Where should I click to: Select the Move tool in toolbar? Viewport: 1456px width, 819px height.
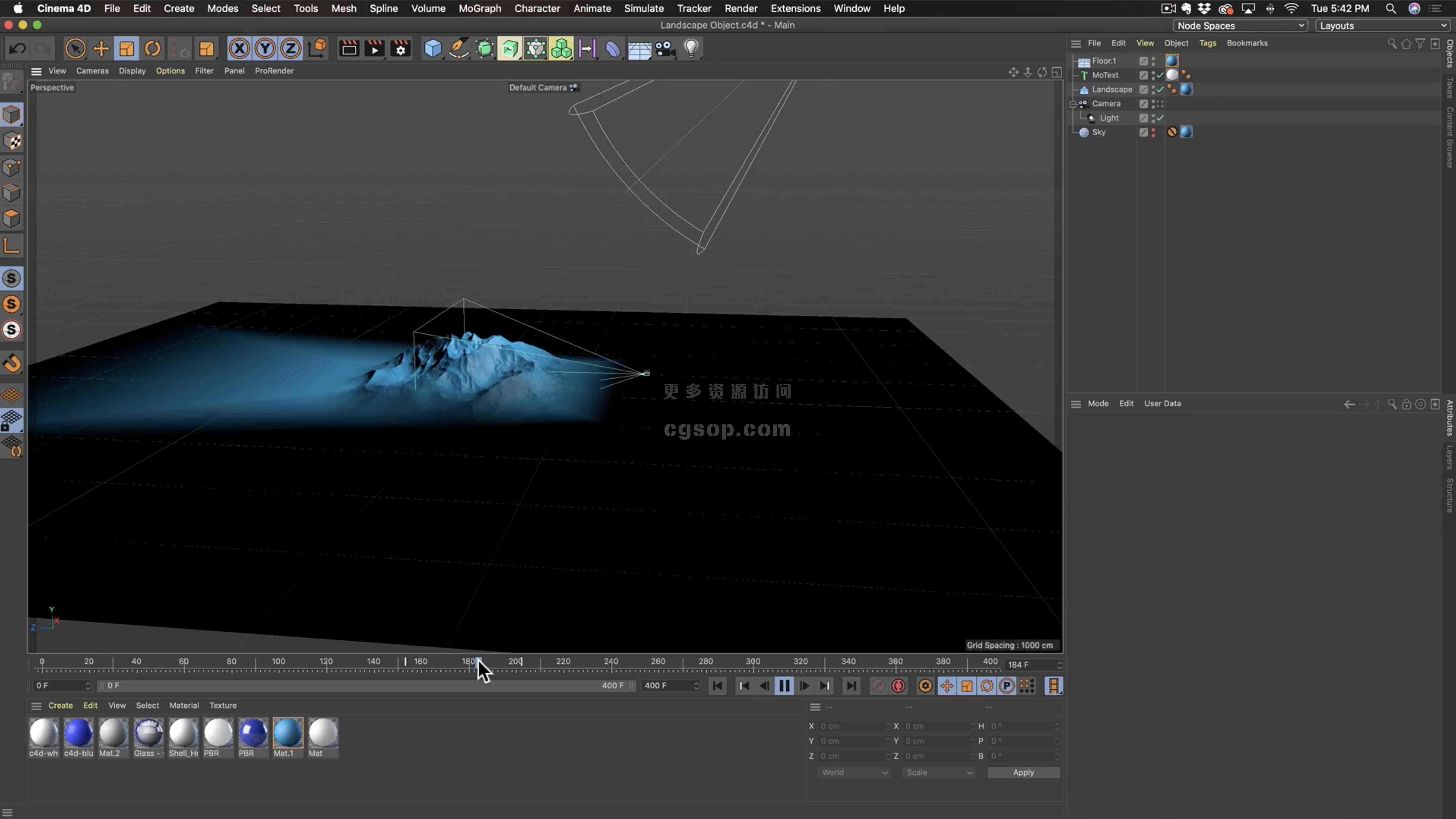(x=101, y=49)
